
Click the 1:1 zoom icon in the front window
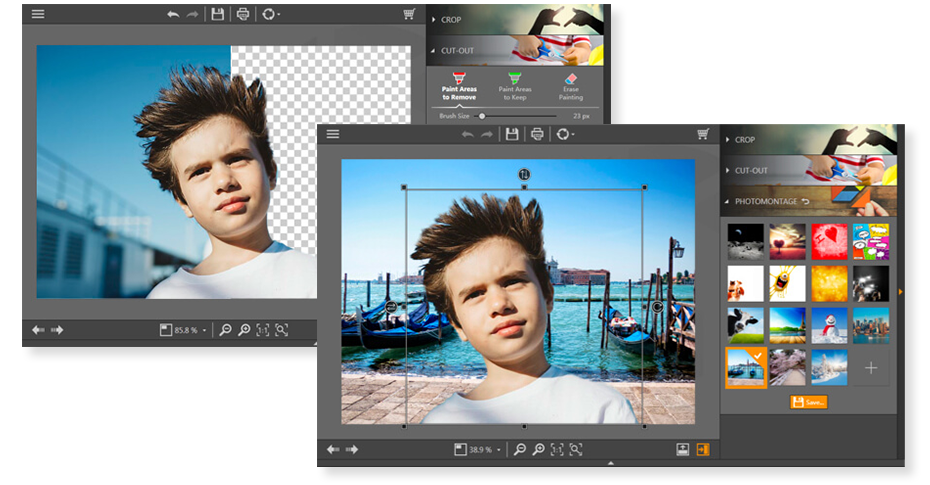[x=557, y=449]
